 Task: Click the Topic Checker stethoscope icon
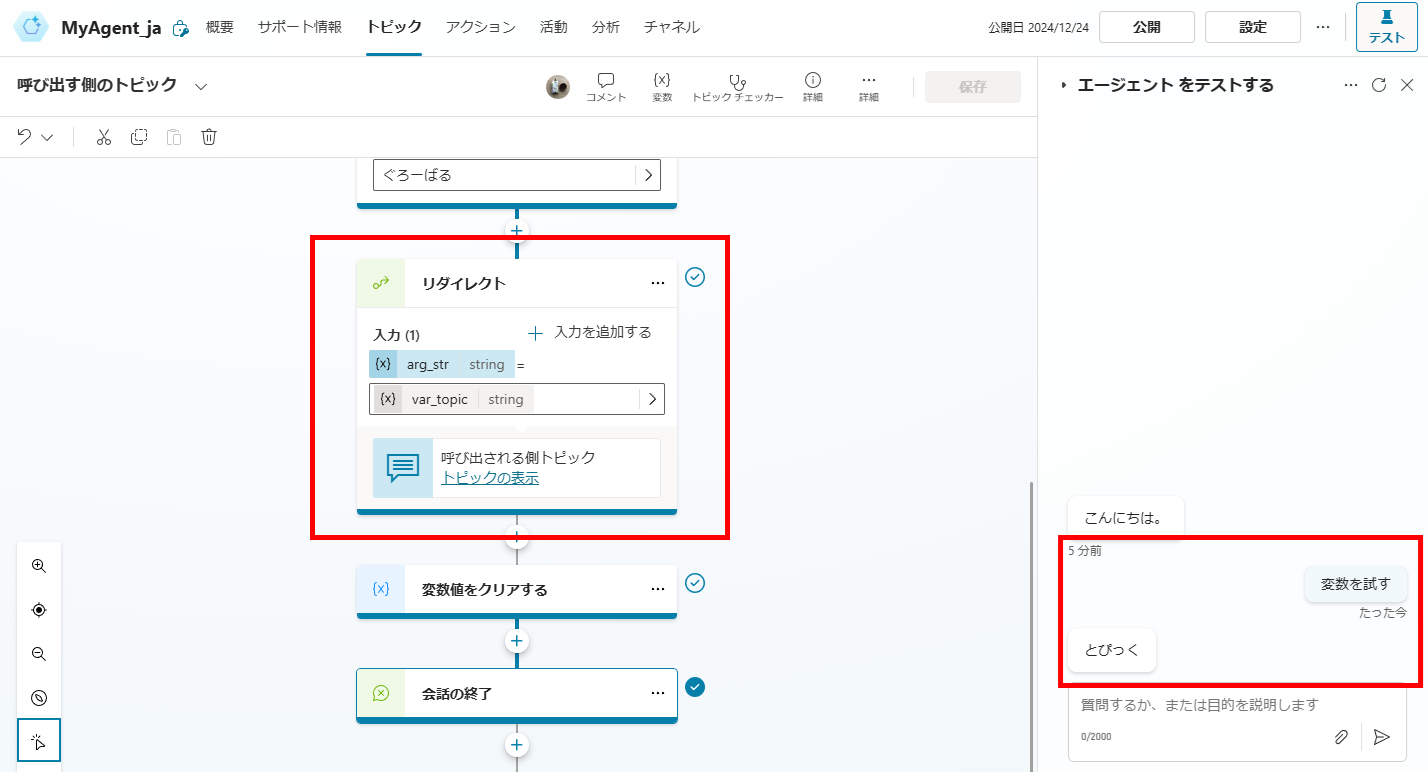pos(737,81)
